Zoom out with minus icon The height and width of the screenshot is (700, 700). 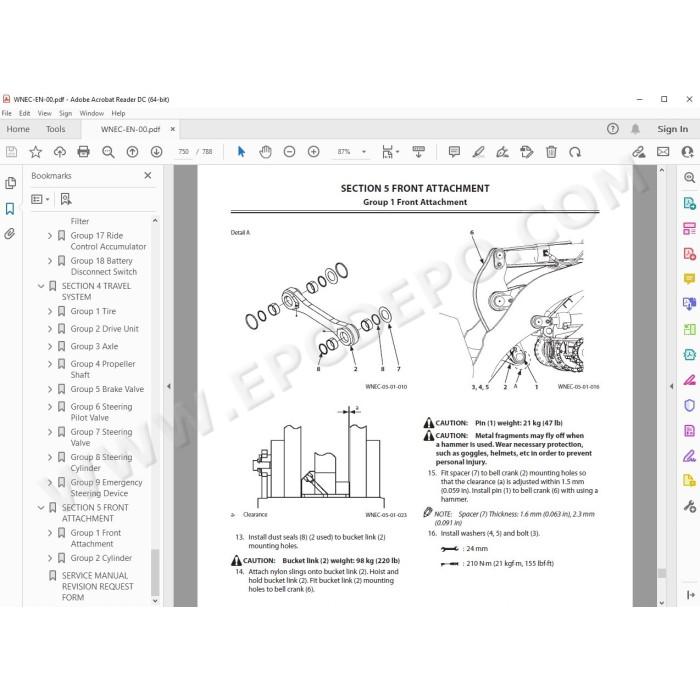(289, 152)
